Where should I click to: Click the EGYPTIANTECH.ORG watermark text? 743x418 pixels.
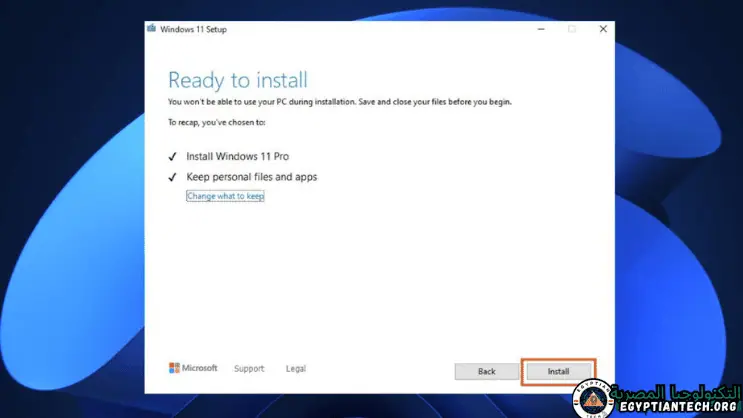tap(680, 408)
